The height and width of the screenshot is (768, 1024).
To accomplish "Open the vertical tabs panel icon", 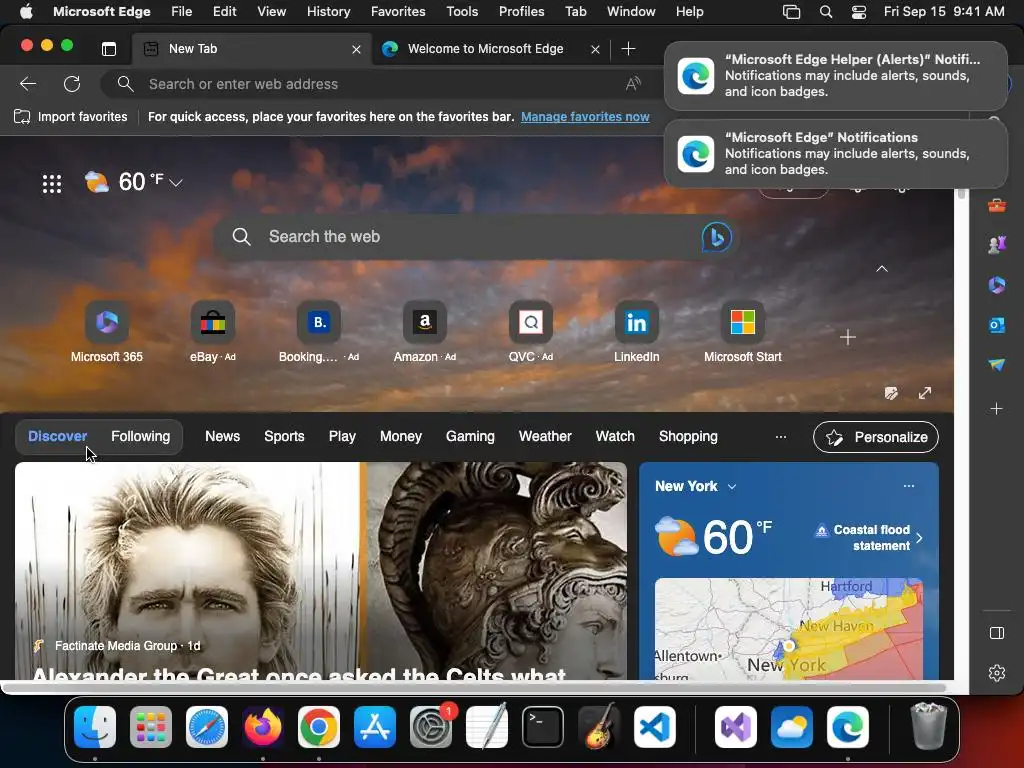I will 109,49.
